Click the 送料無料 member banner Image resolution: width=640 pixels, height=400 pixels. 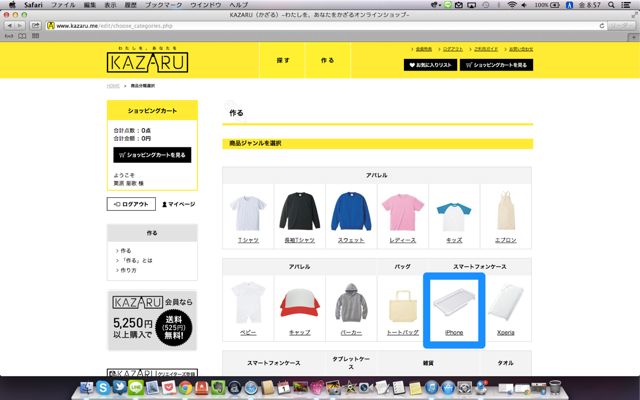pos(152,321)
